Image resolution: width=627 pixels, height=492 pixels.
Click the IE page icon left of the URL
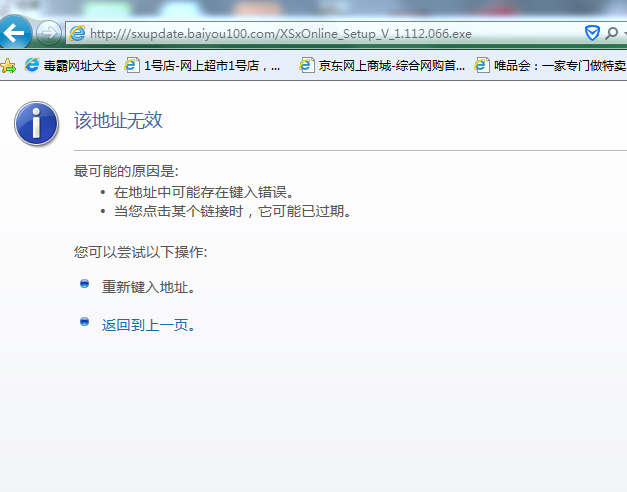[x=77, y=33]
